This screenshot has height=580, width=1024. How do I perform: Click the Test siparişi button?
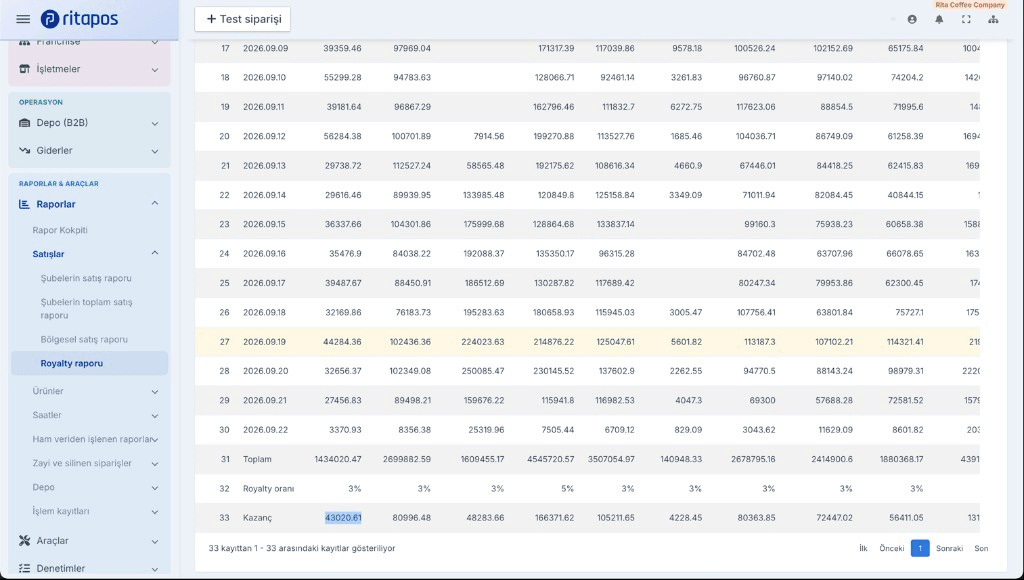coord(242,19)
